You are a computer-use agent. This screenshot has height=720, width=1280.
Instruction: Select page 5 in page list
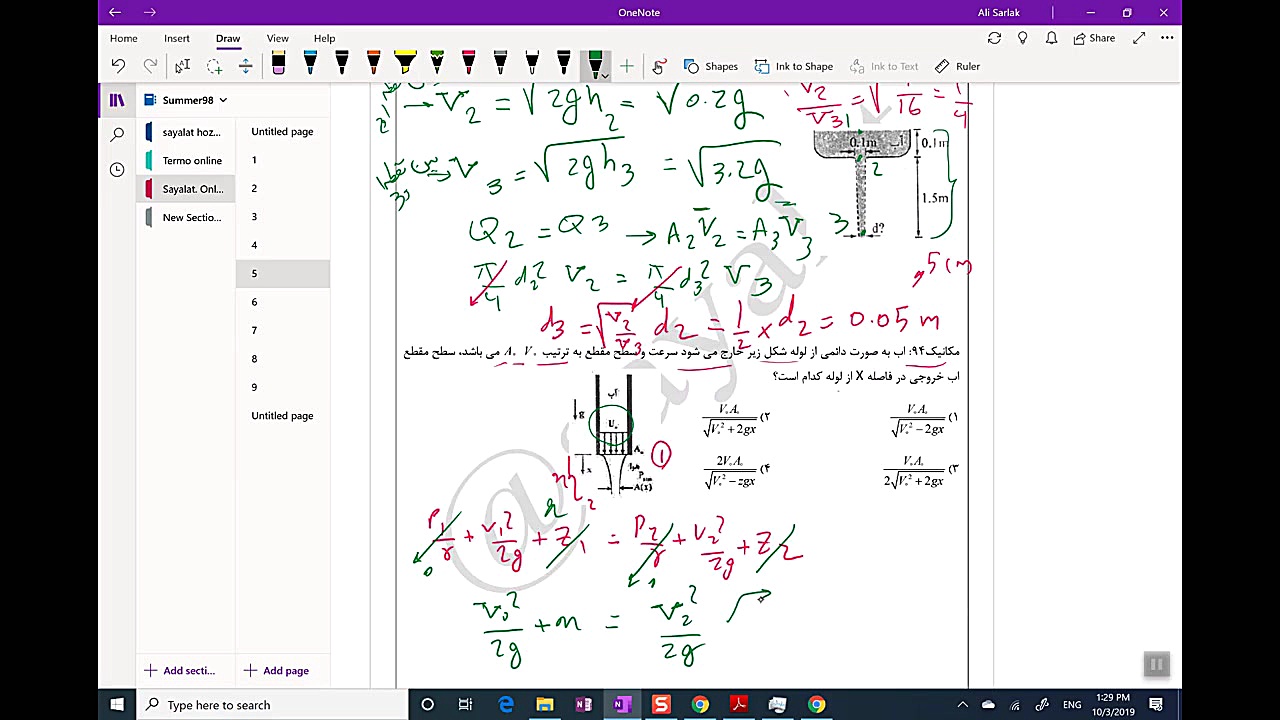coord(283,273)
